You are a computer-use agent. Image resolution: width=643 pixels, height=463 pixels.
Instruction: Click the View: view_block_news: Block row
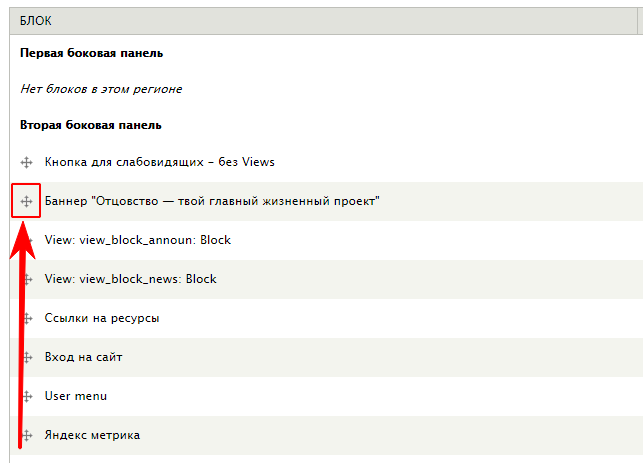click(326, 279)
